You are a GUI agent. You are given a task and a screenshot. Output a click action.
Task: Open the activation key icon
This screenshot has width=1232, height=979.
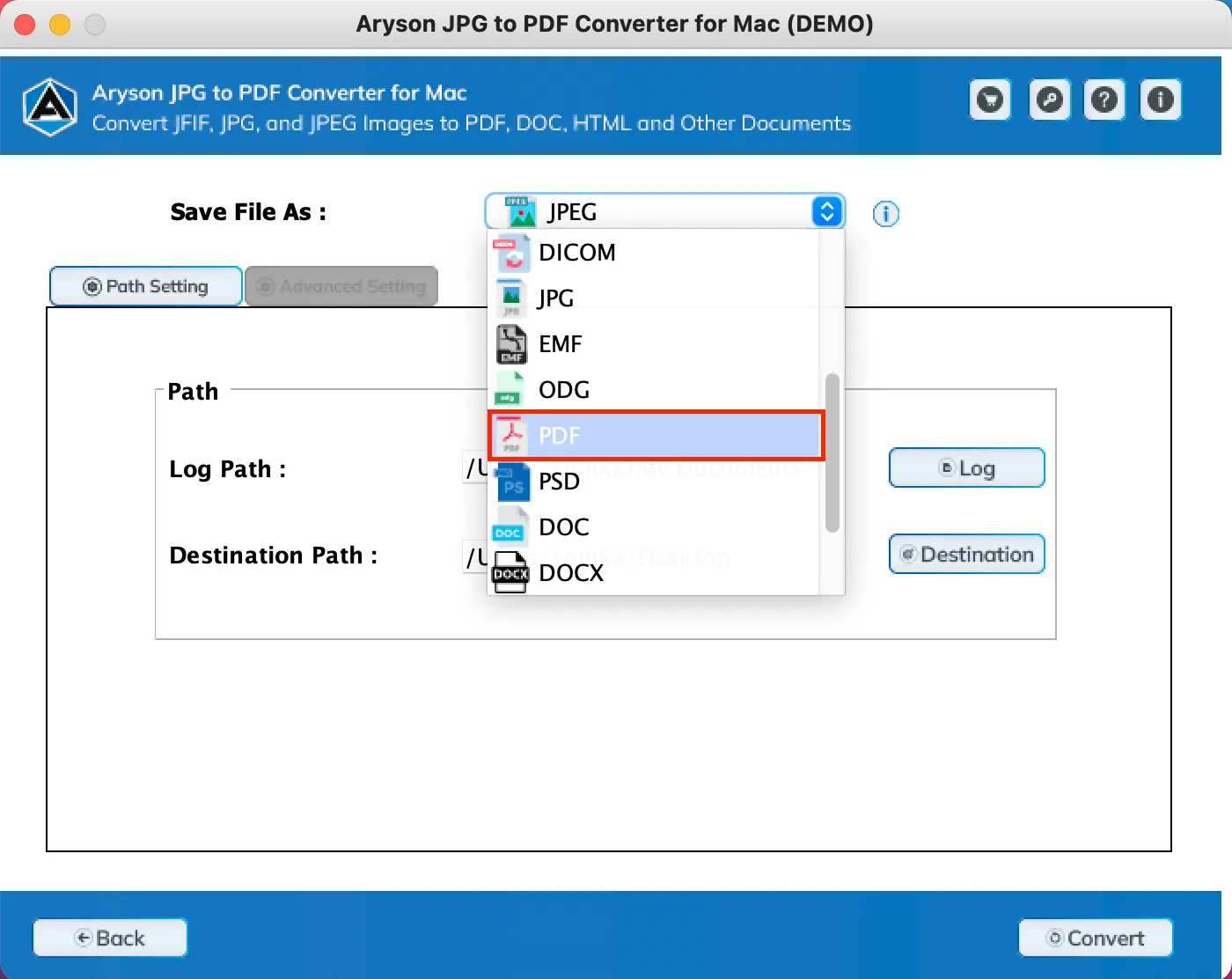(1049, 99)
